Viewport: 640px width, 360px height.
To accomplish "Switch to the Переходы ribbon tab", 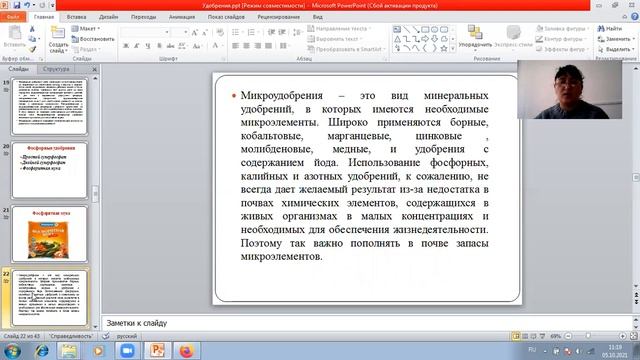I will [144, 17].
